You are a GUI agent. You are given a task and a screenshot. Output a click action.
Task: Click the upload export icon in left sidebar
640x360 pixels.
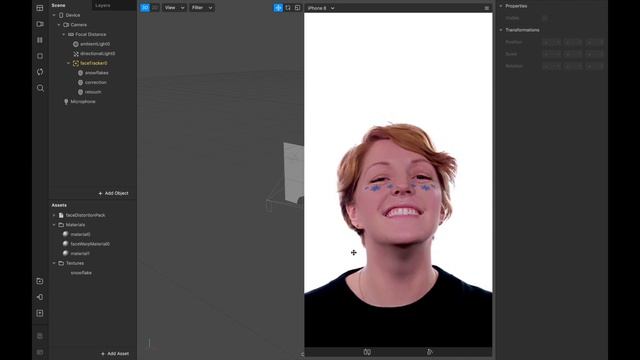[40, 313]
